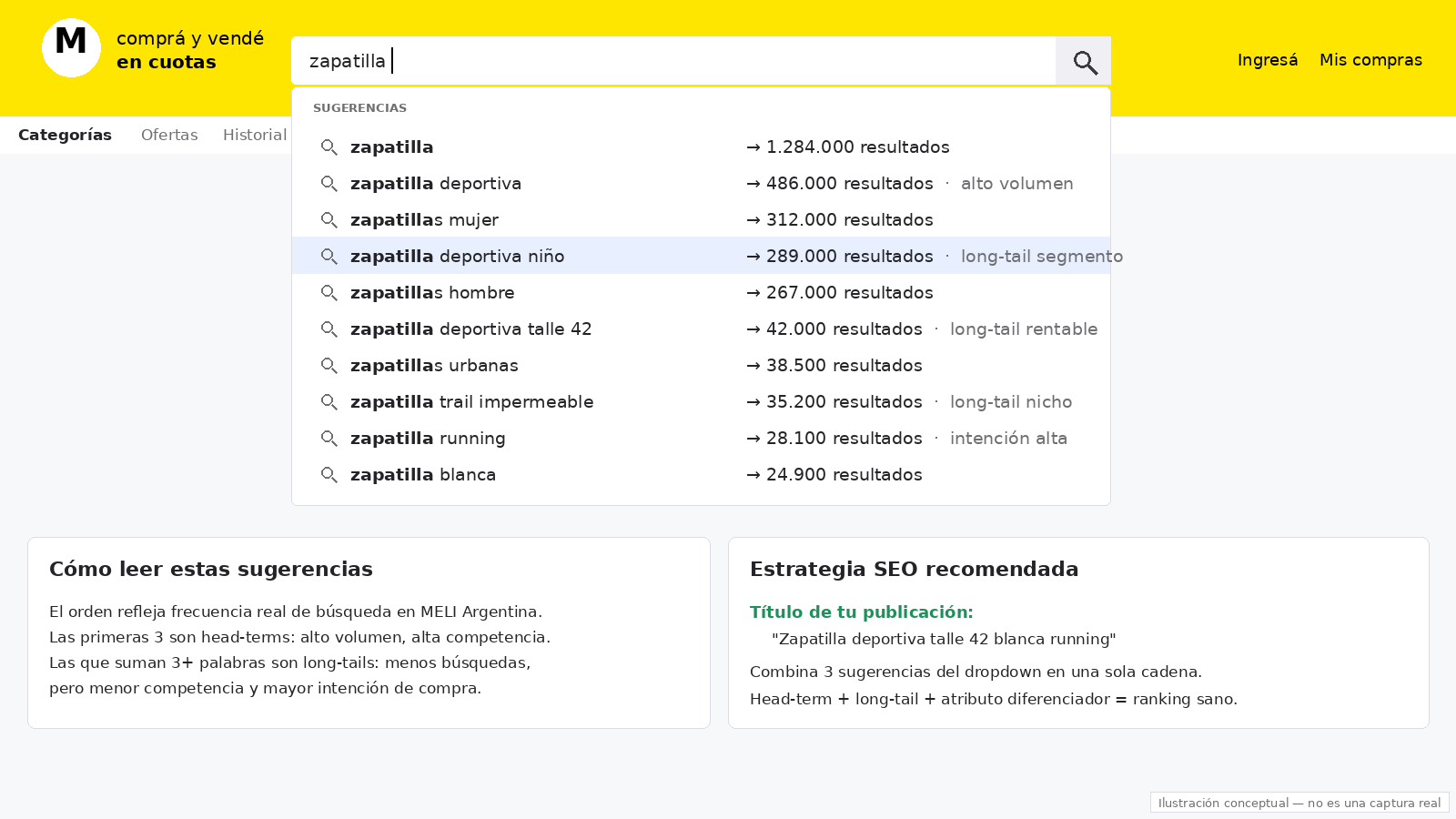
Task: Click magnifier icon beside 'zapatilla deportiva niño'
Action: [329, 257]
